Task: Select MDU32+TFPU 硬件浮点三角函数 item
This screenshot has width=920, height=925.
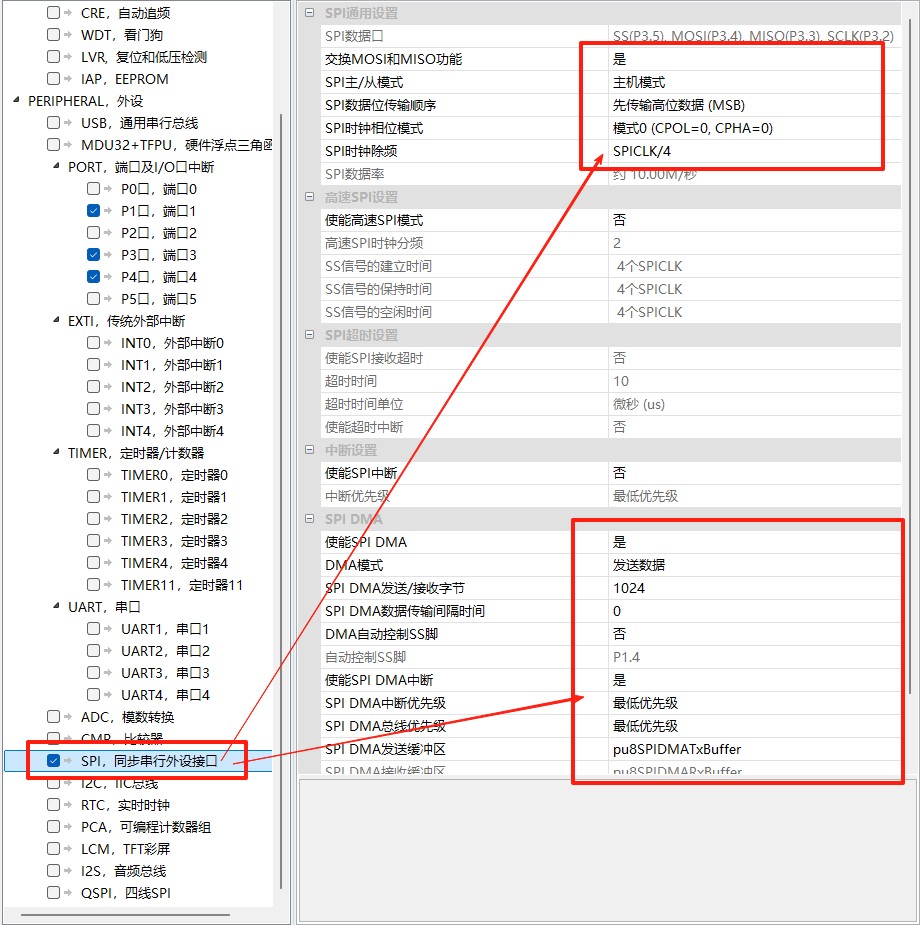Action: [x=176, y=145]
